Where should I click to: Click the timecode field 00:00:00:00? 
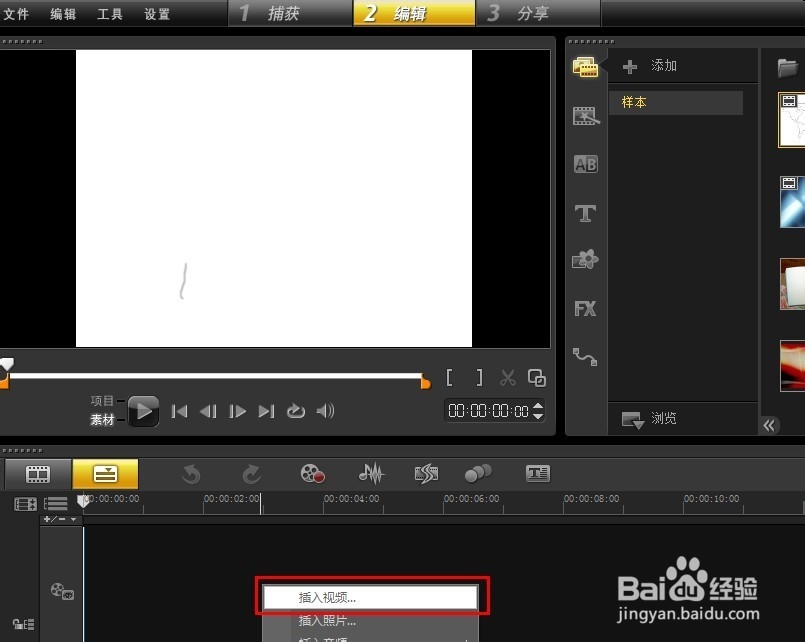point(488,411)
